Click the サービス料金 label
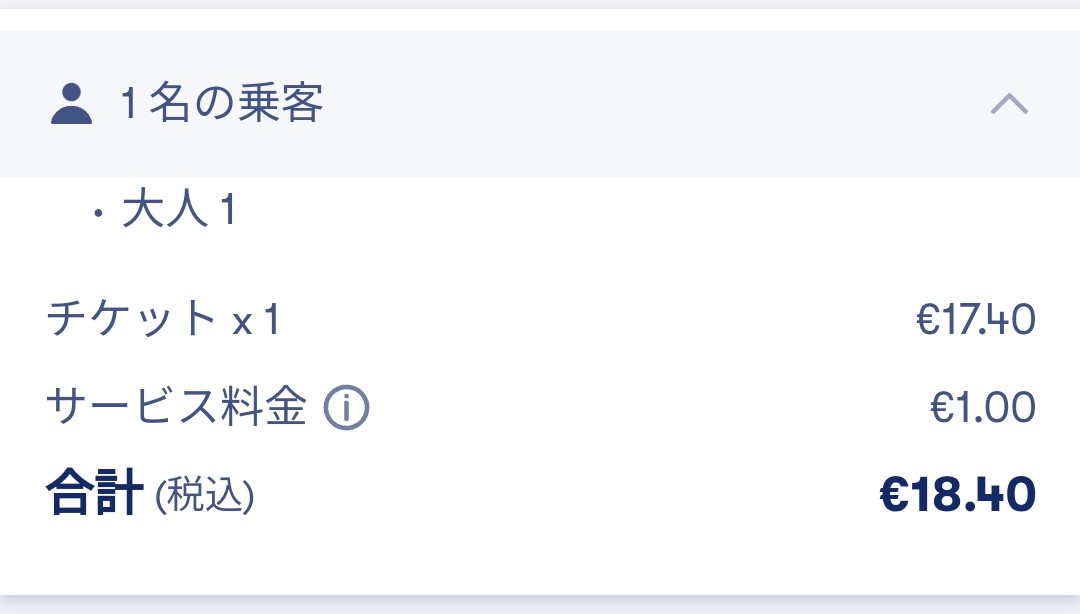Viewport: 1080px width, 614px height. [x=176, y=407]
